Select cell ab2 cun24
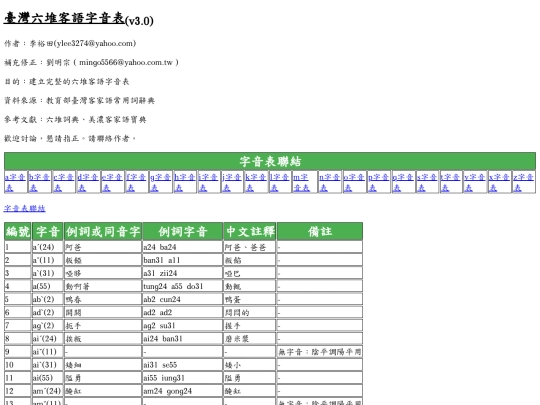 tap(183, 299)
